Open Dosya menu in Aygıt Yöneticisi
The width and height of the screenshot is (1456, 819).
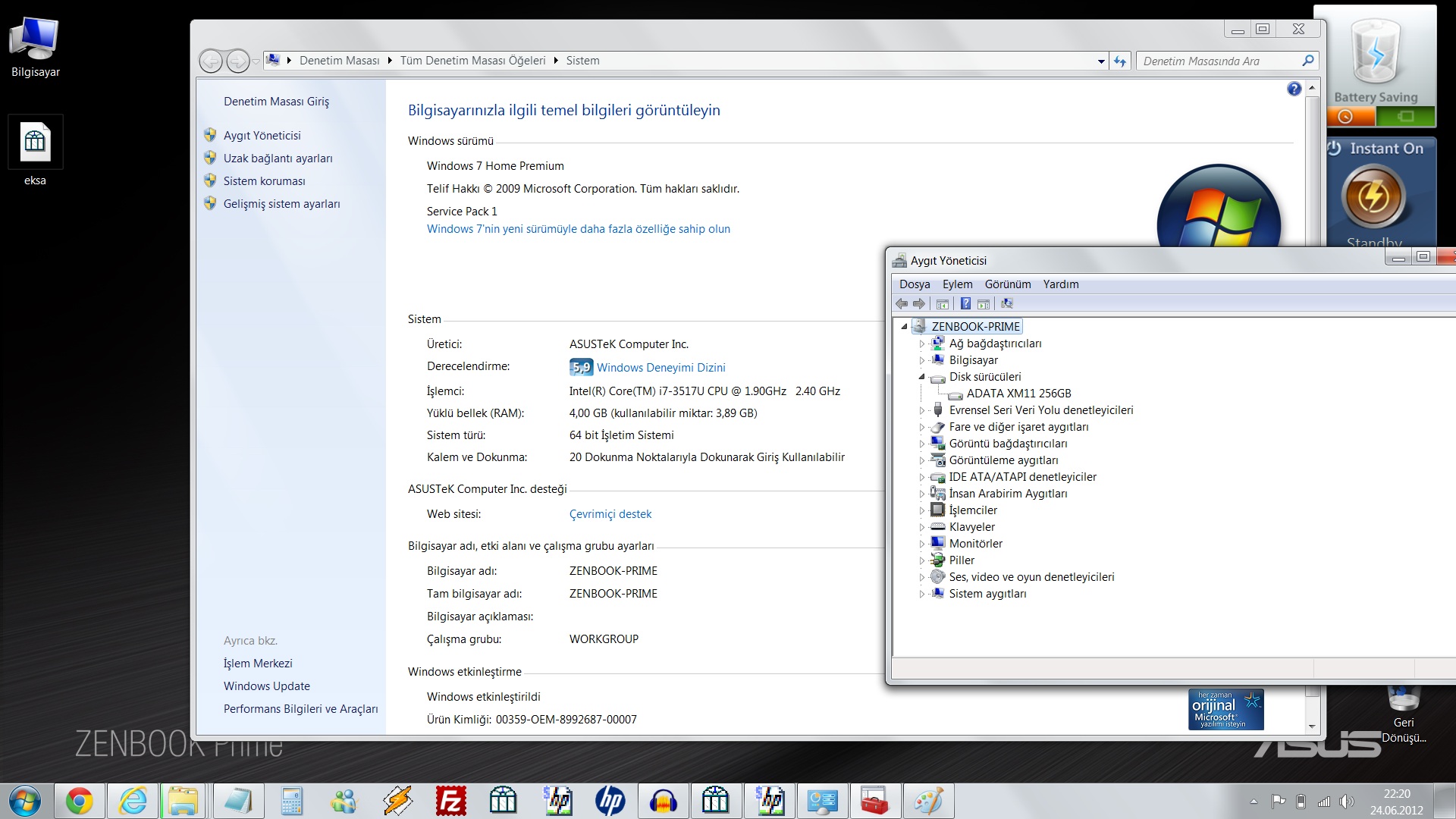point(915,284)
